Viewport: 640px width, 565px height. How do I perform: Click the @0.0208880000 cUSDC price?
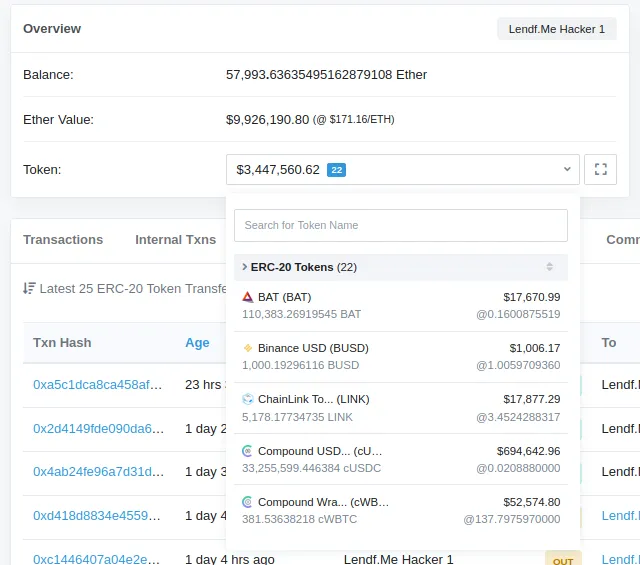coord(518,468)
